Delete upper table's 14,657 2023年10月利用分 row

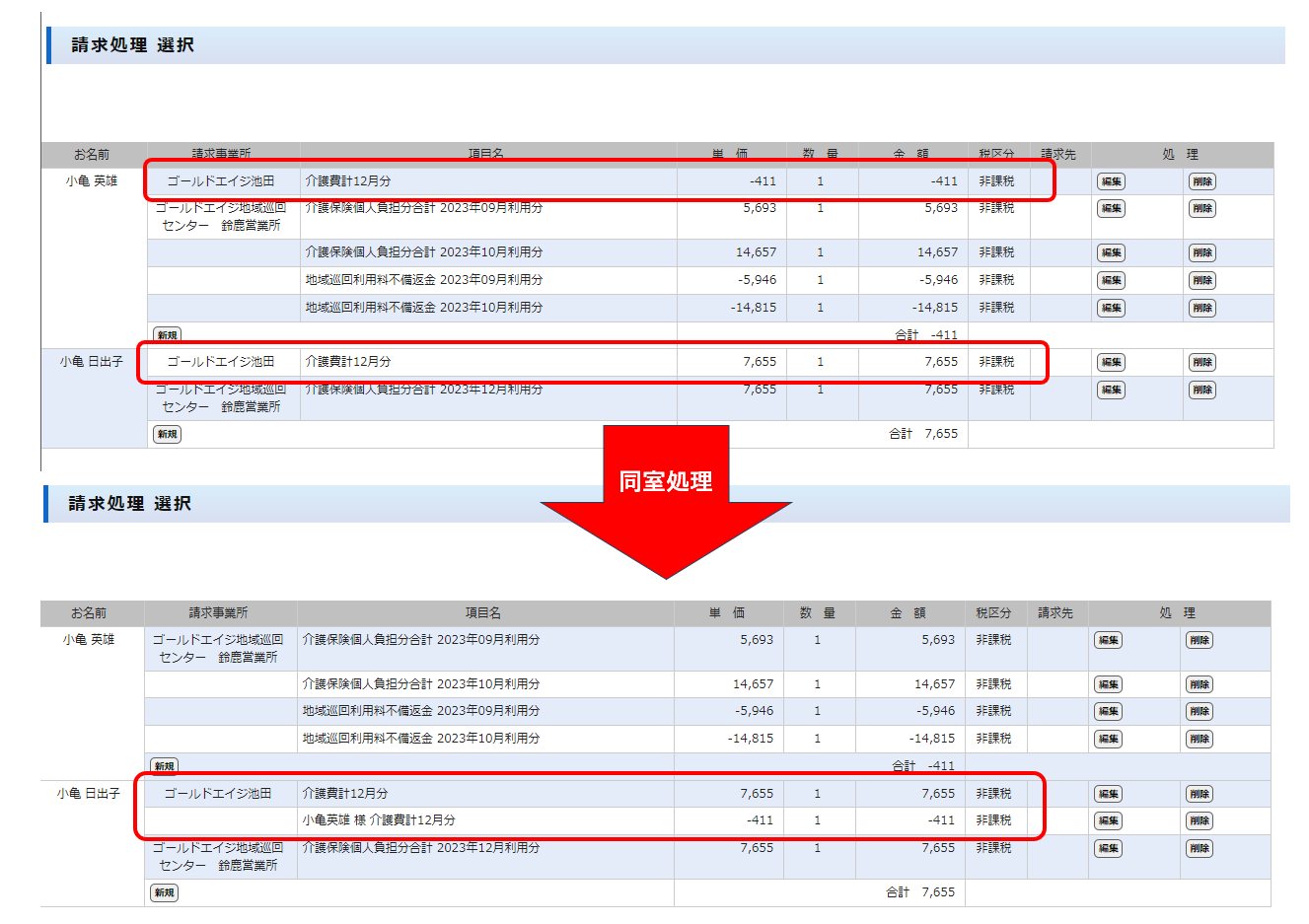click(x=1201, y=253)
